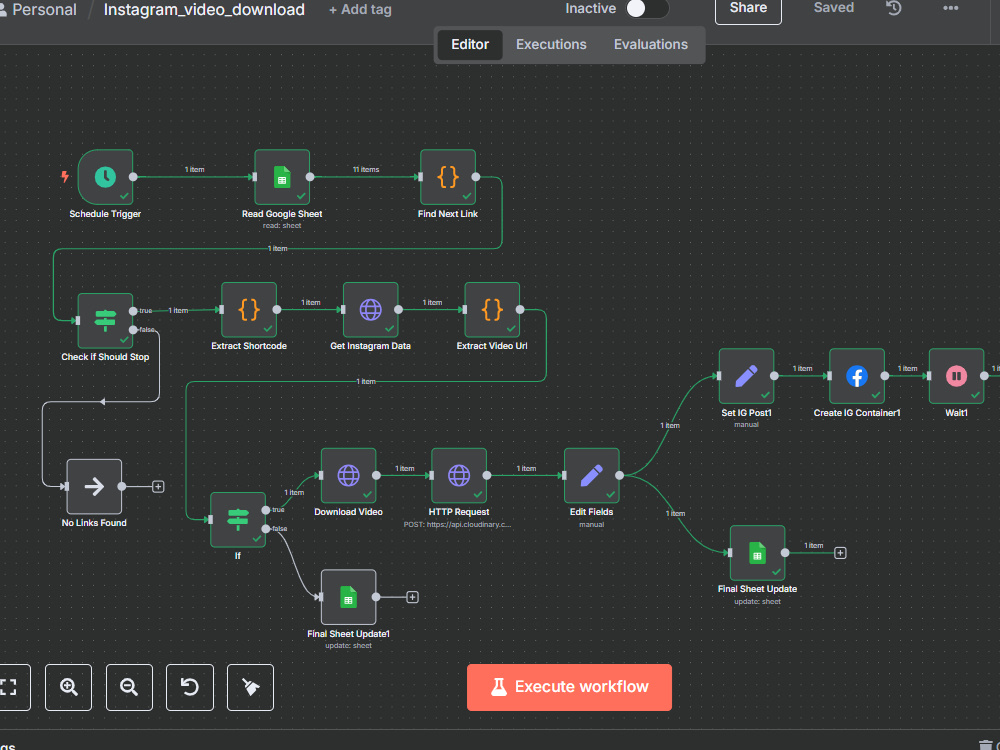Click the zoom in canvas button

pyautogui.click(x=68, y=687)
